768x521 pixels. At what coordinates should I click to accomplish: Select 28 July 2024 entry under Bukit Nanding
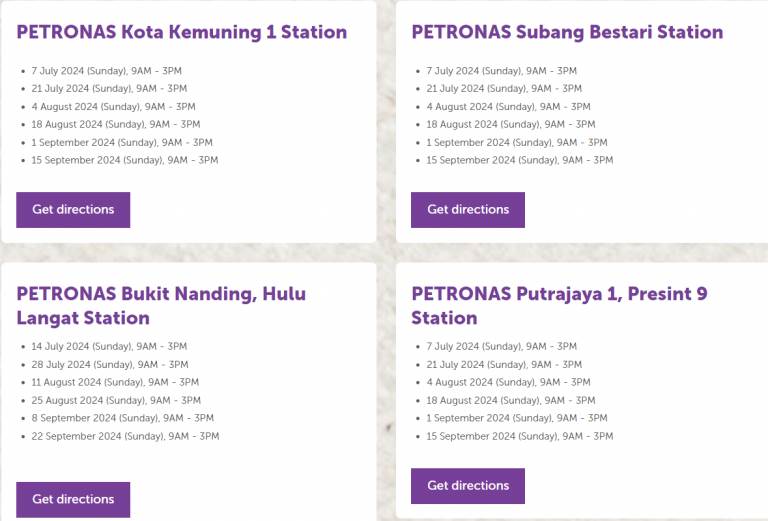(110, 364)
